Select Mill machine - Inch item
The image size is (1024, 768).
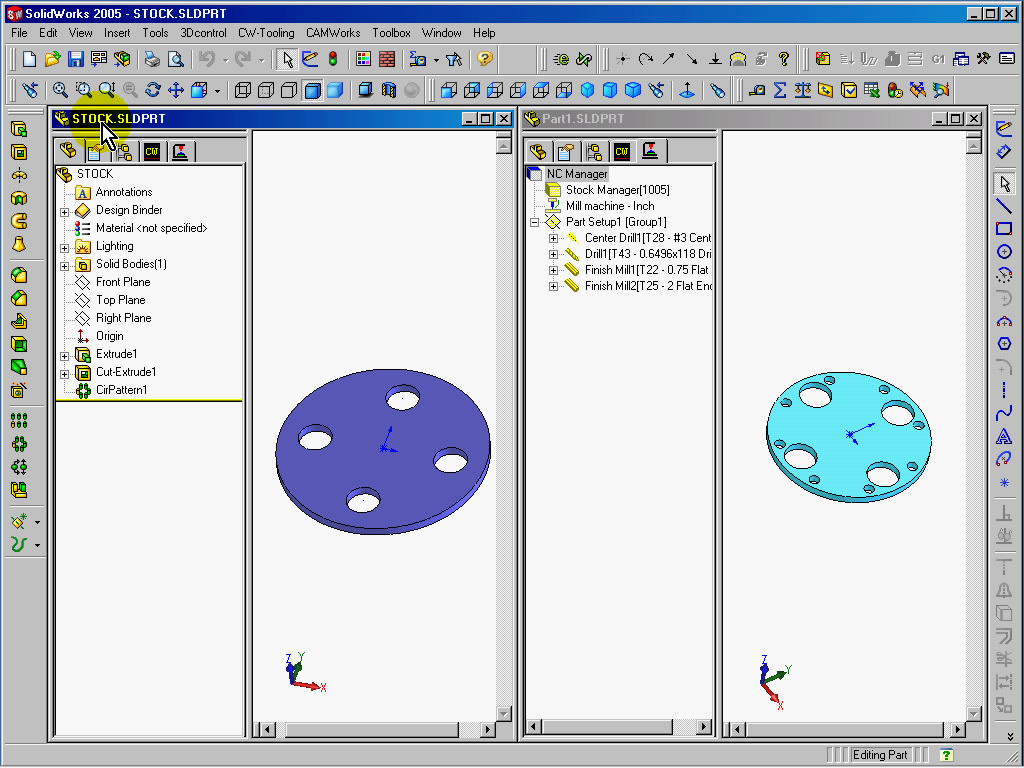pyautogui.click(x=610, y=206)
